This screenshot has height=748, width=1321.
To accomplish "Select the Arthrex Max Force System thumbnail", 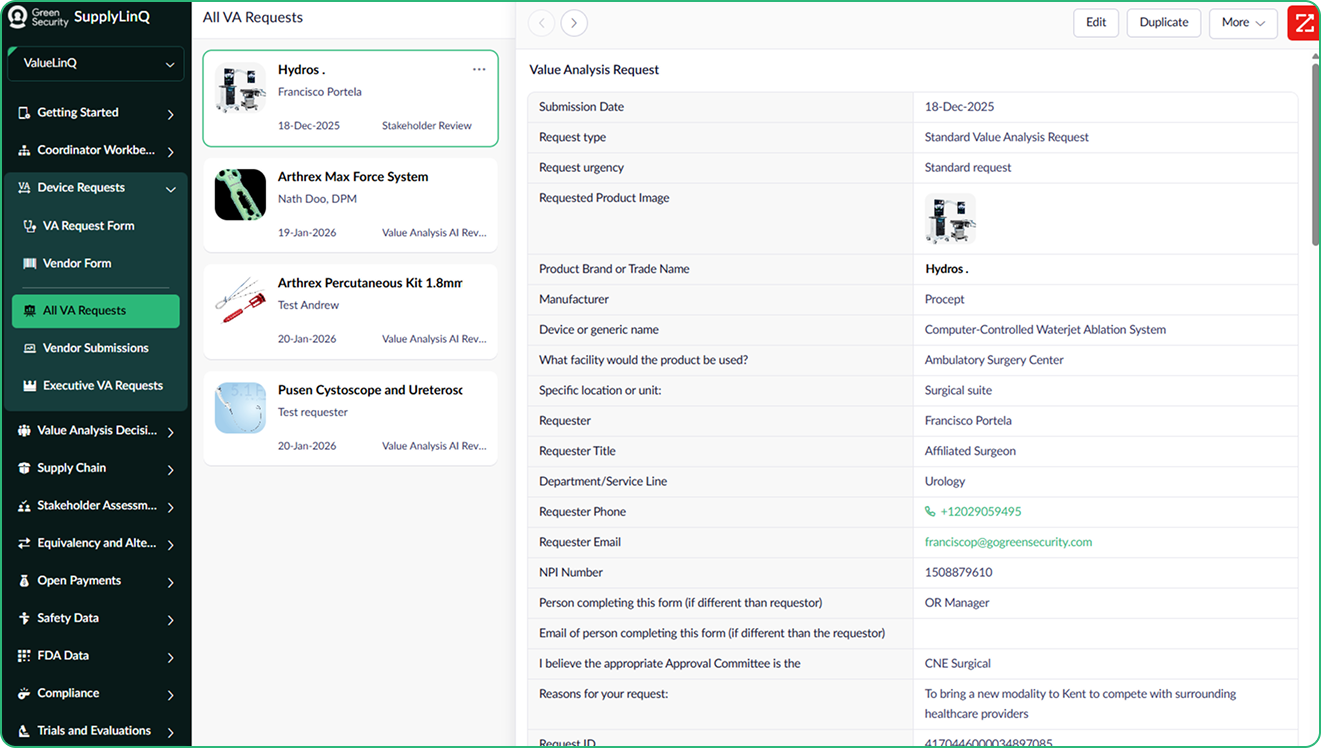I will [x=241, y=195].
